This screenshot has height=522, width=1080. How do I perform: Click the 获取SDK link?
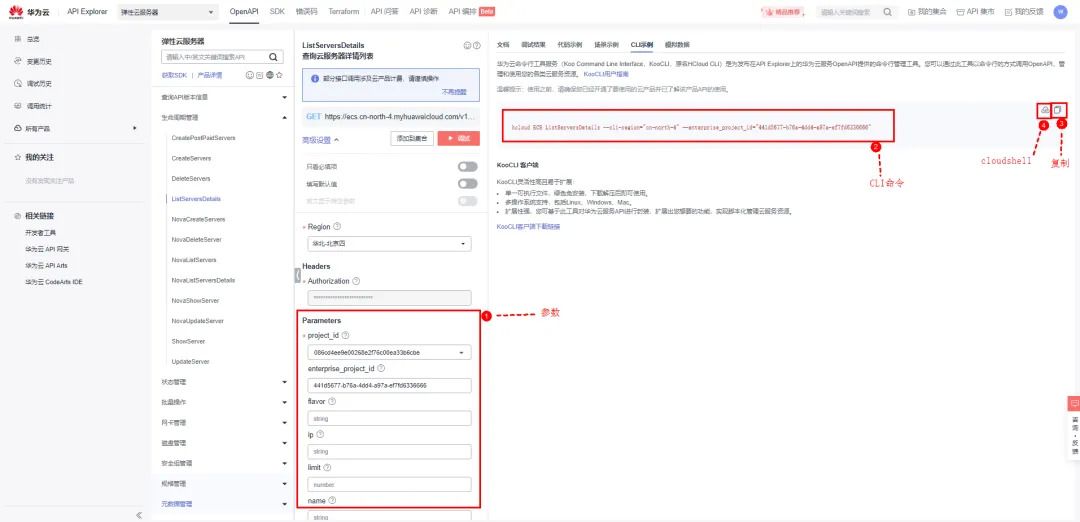point(174,75)
